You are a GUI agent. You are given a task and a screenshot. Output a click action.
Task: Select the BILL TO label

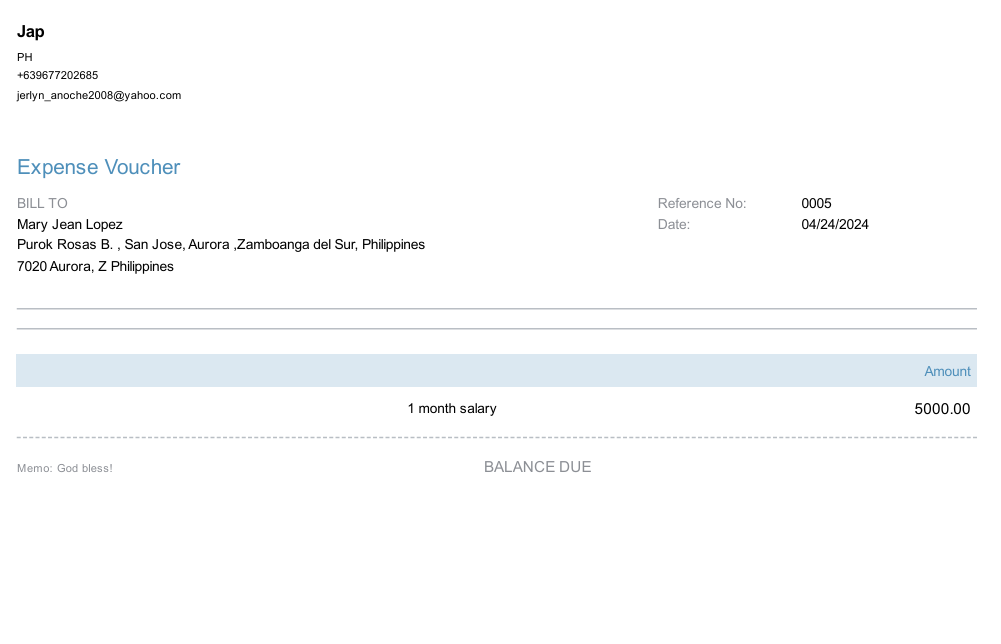click(42, 204)
